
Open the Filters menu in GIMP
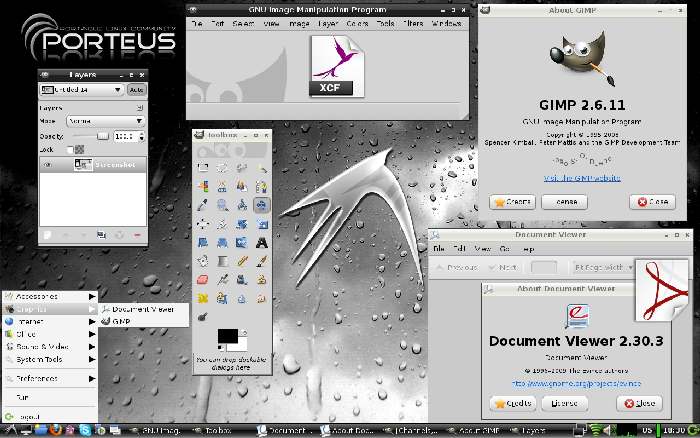pos(411,23)
